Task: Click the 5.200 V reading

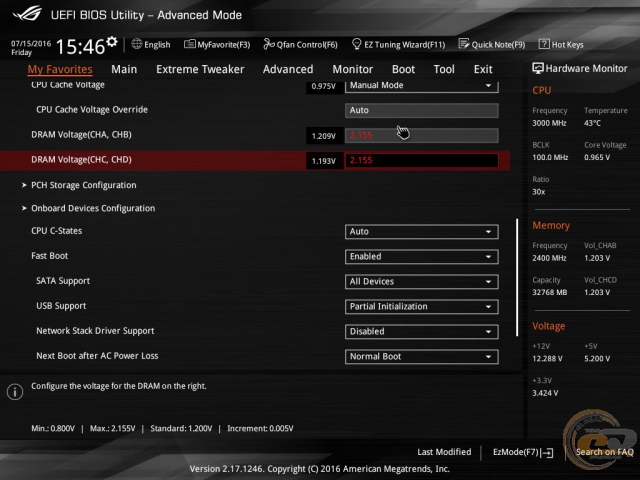Action: (x=597, y=359)
